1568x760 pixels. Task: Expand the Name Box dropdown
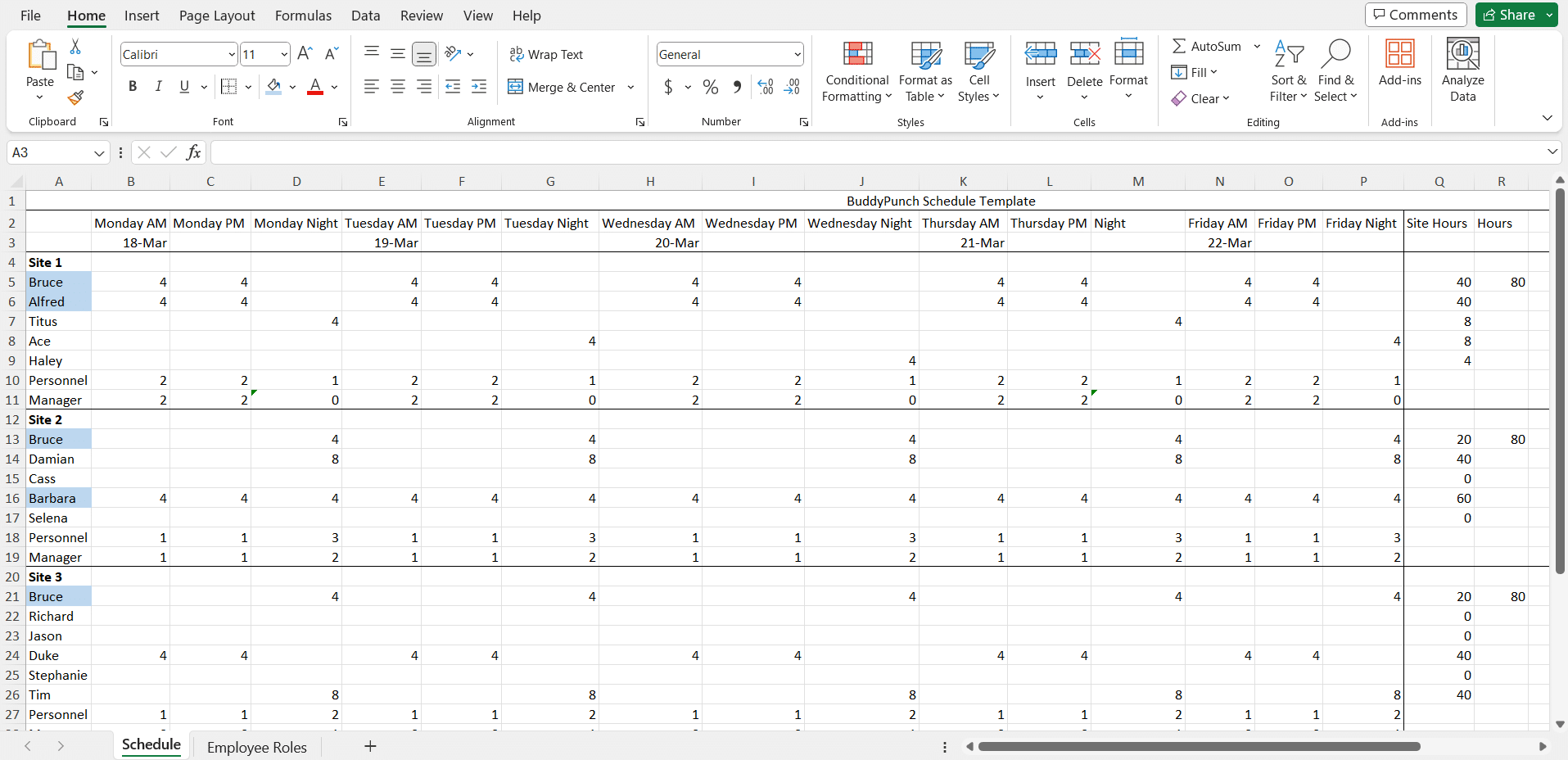tap(98, 152)
